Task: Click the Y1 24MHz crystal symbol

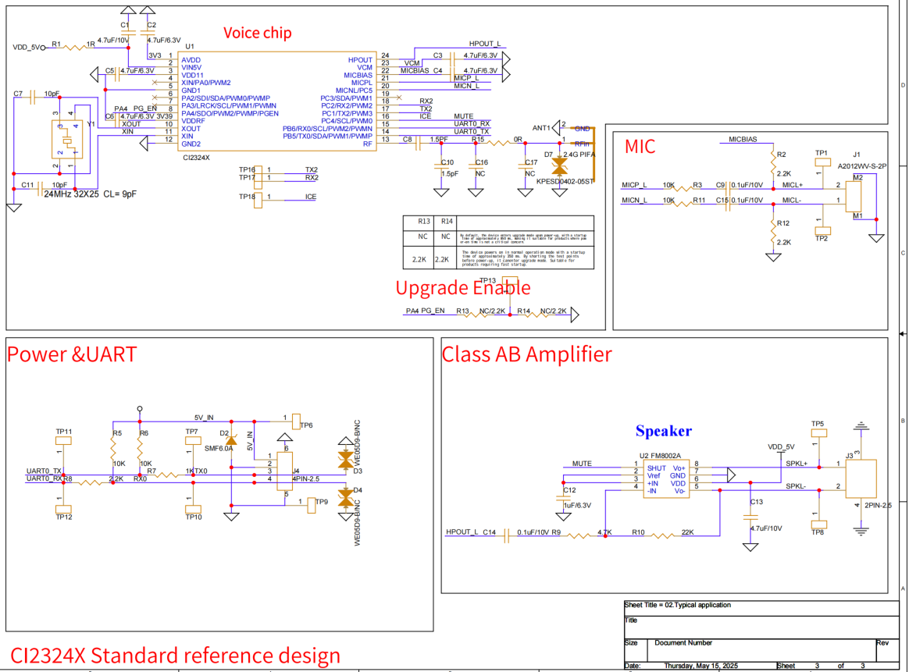Action: click(67, 140)
